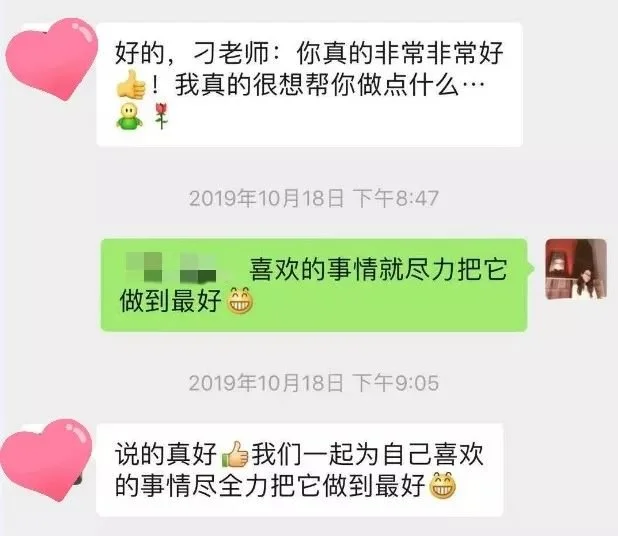
Task: Tap text 我们一起为自己喜欢 in last message
Action: pos(367,454)
